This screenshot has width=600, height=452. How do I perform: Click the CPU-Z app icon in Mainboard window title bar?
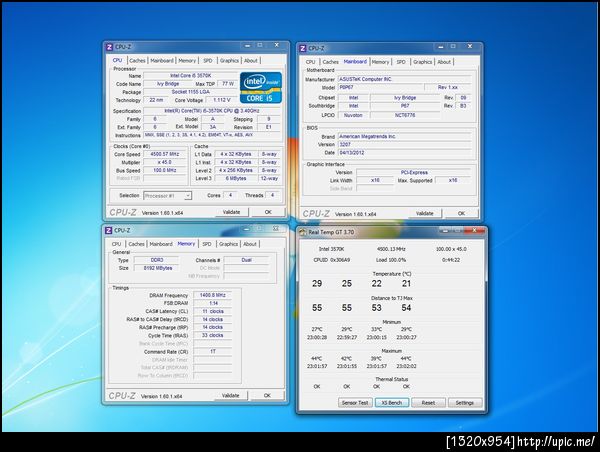click(302, 48)
